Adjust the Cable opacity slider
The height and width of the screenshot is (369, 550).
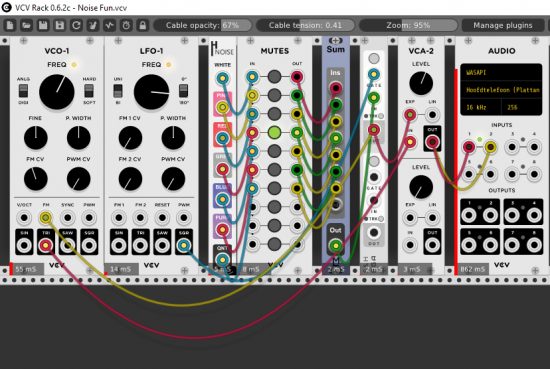pos(203,25)
